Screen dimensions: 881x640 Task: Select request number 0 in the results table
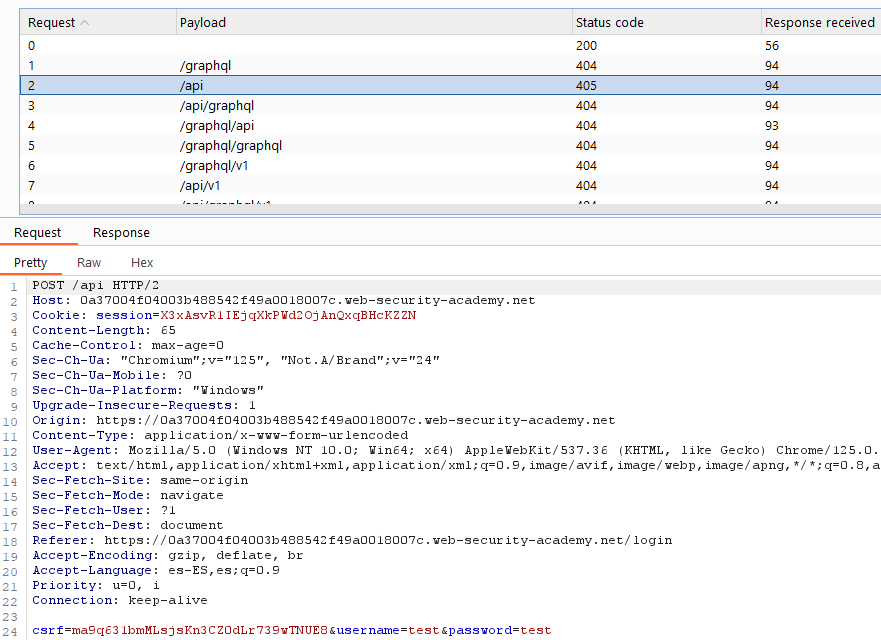pyautogui.click(x=450, y=46)
